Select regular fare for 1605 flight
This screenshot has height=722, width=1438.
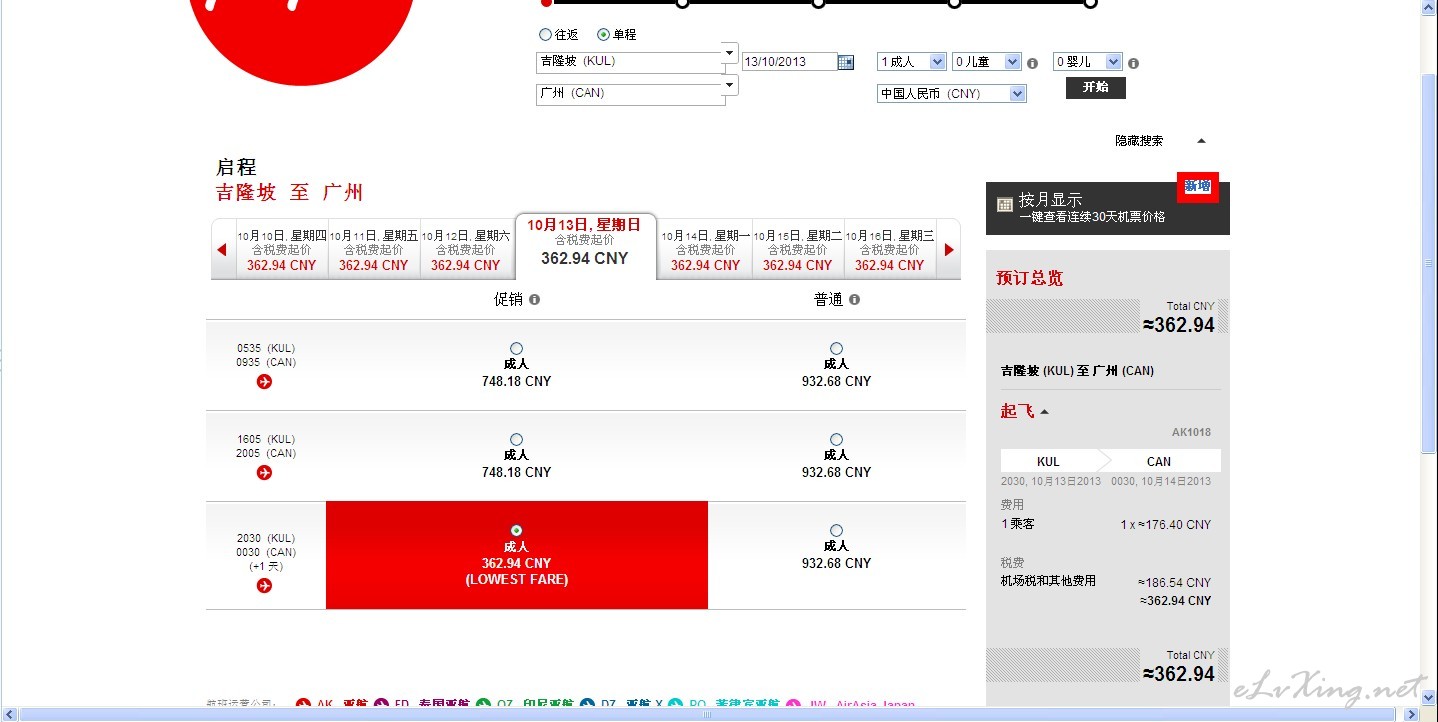click(x=836, y=440)
